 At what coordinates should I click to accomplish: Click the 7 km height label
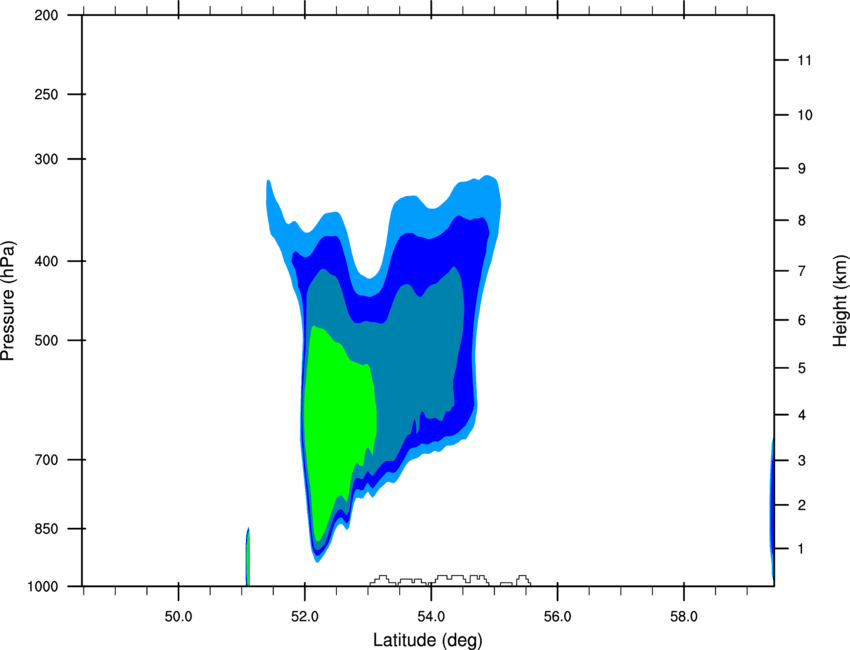(x=802, y=270)
